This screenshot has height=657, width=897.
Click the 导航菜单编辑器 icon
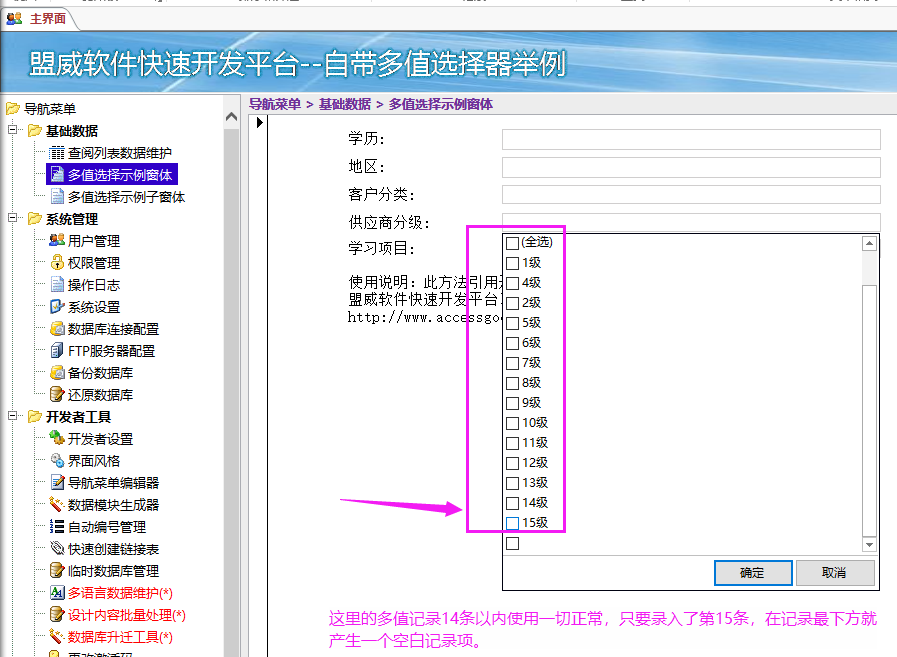click(x=57, y=482)
